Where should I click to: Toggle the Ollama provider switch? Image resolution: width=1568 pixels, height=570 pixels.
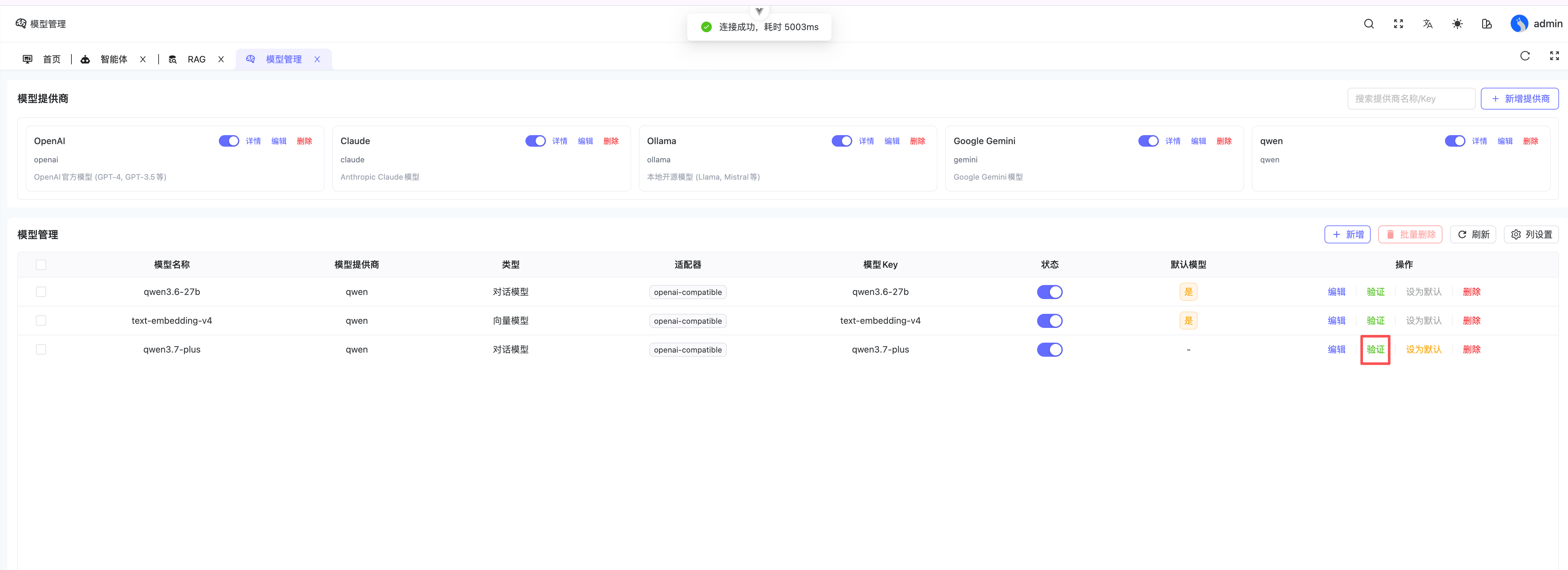[842, 141]
